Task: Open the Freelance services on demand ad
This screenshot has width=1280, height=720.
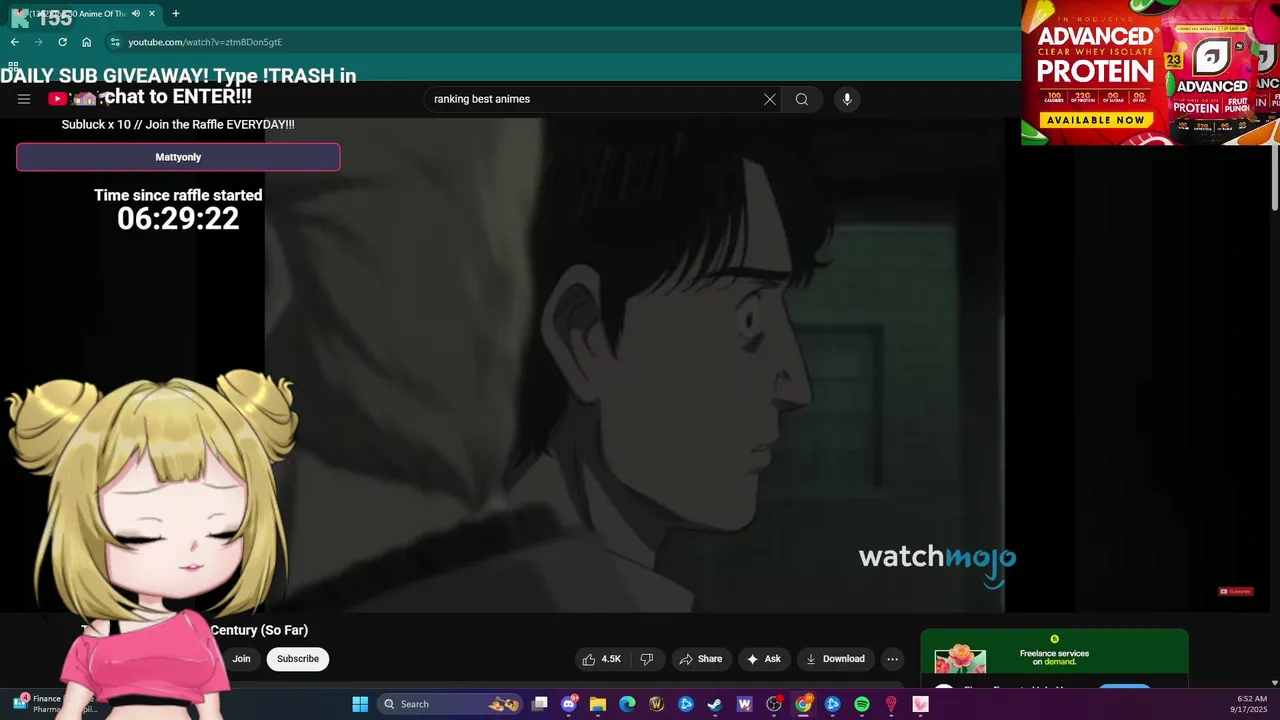Action: tap(1054, 657)
